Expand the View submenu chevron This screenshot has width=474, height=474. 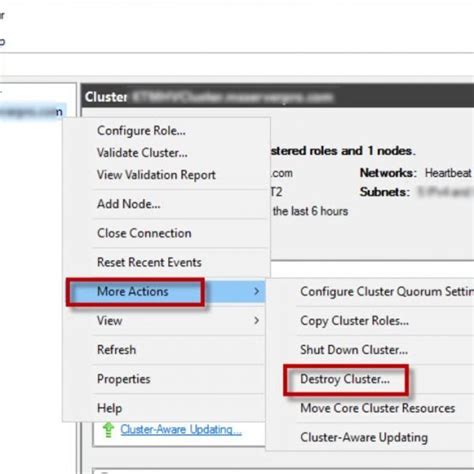point(256,320)
